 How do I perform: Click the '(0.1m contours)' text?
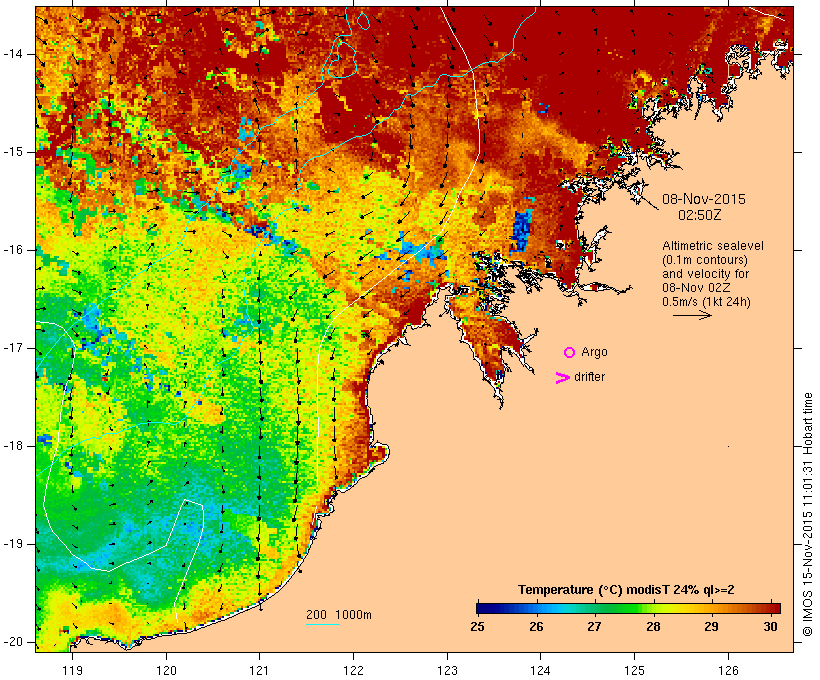705,260
